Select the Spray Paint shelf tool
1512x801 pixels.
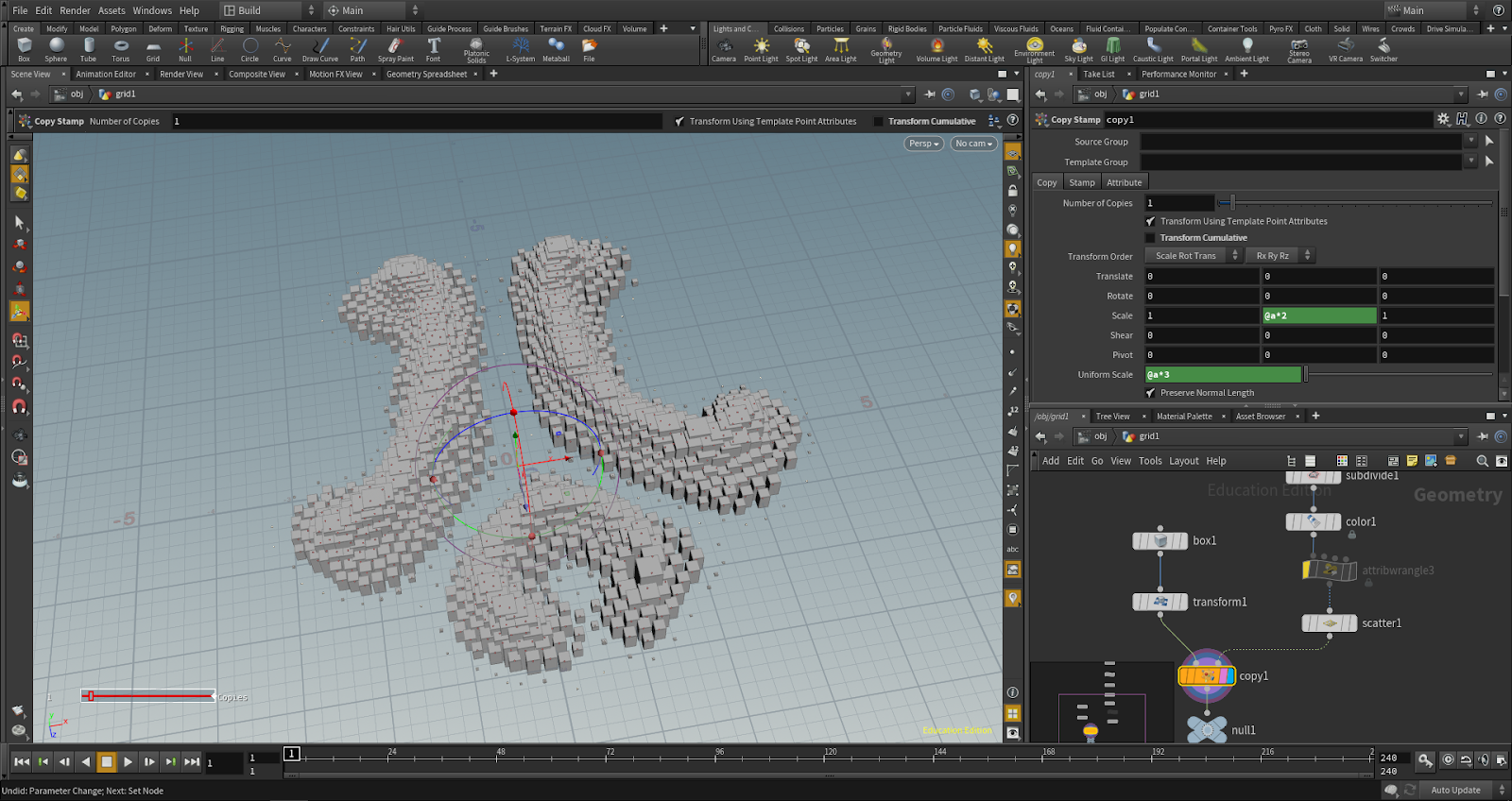click(396, 49)
